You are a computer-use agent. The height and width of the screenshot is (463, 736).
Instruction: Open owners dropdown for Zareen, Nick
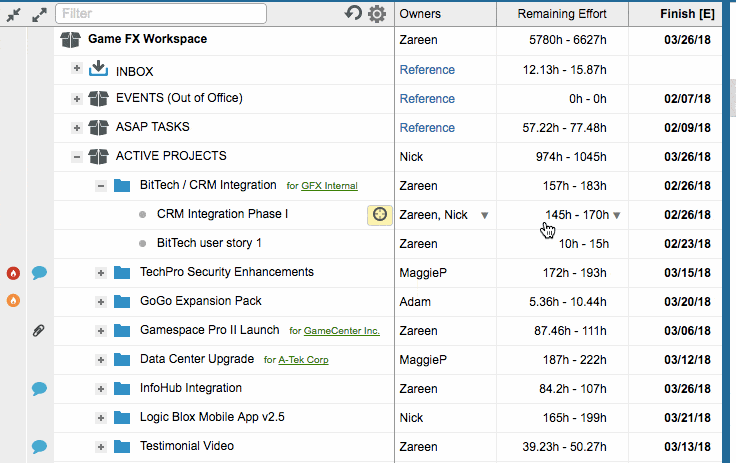point(484,216)
